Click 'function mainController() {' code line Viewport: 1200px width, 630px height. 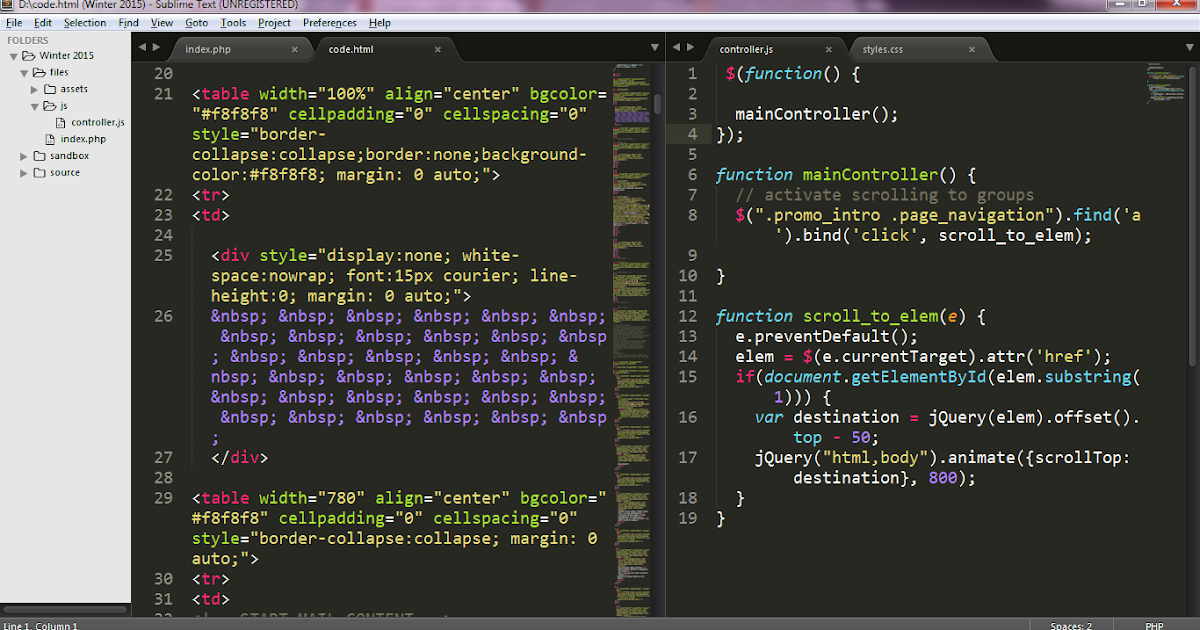(846, 175)
